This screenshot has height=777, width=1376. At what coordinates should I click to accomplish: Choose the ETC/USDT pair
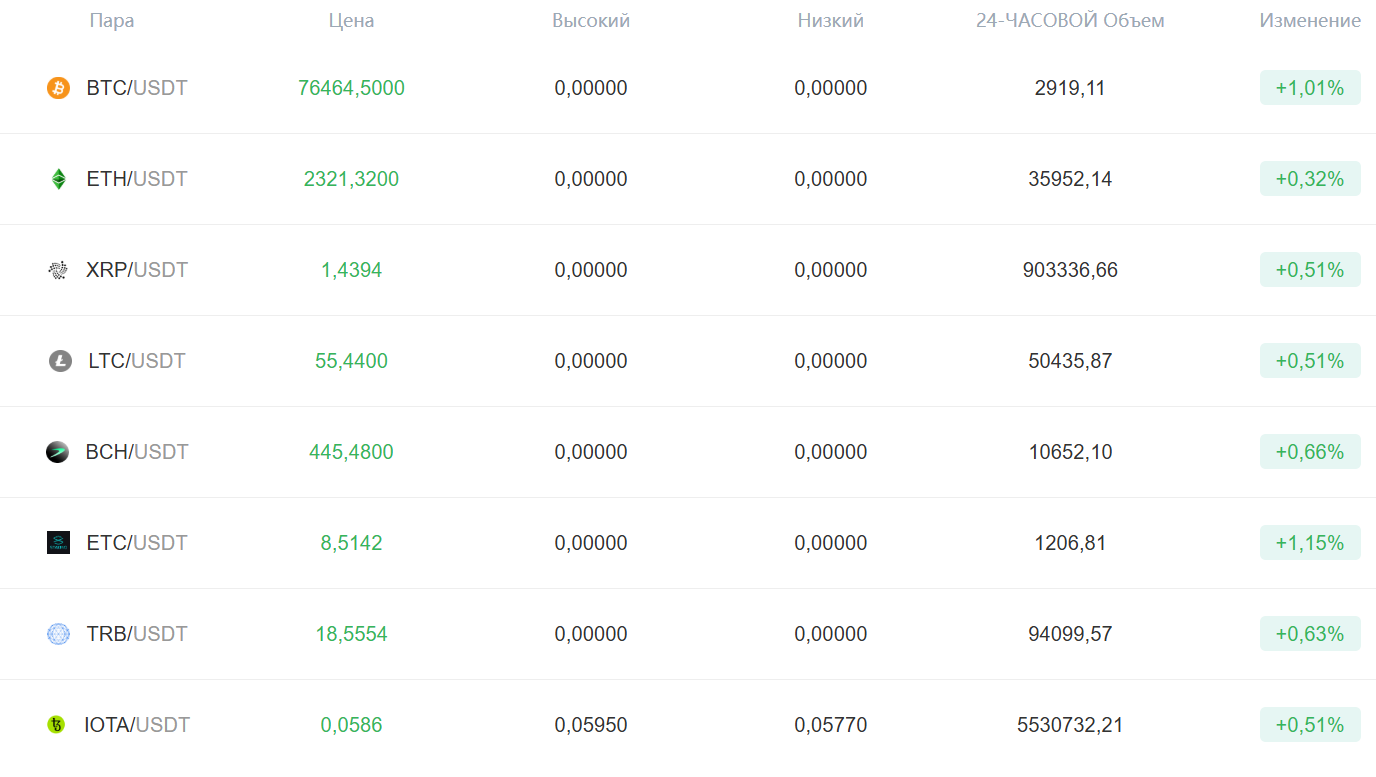point(137,543)
